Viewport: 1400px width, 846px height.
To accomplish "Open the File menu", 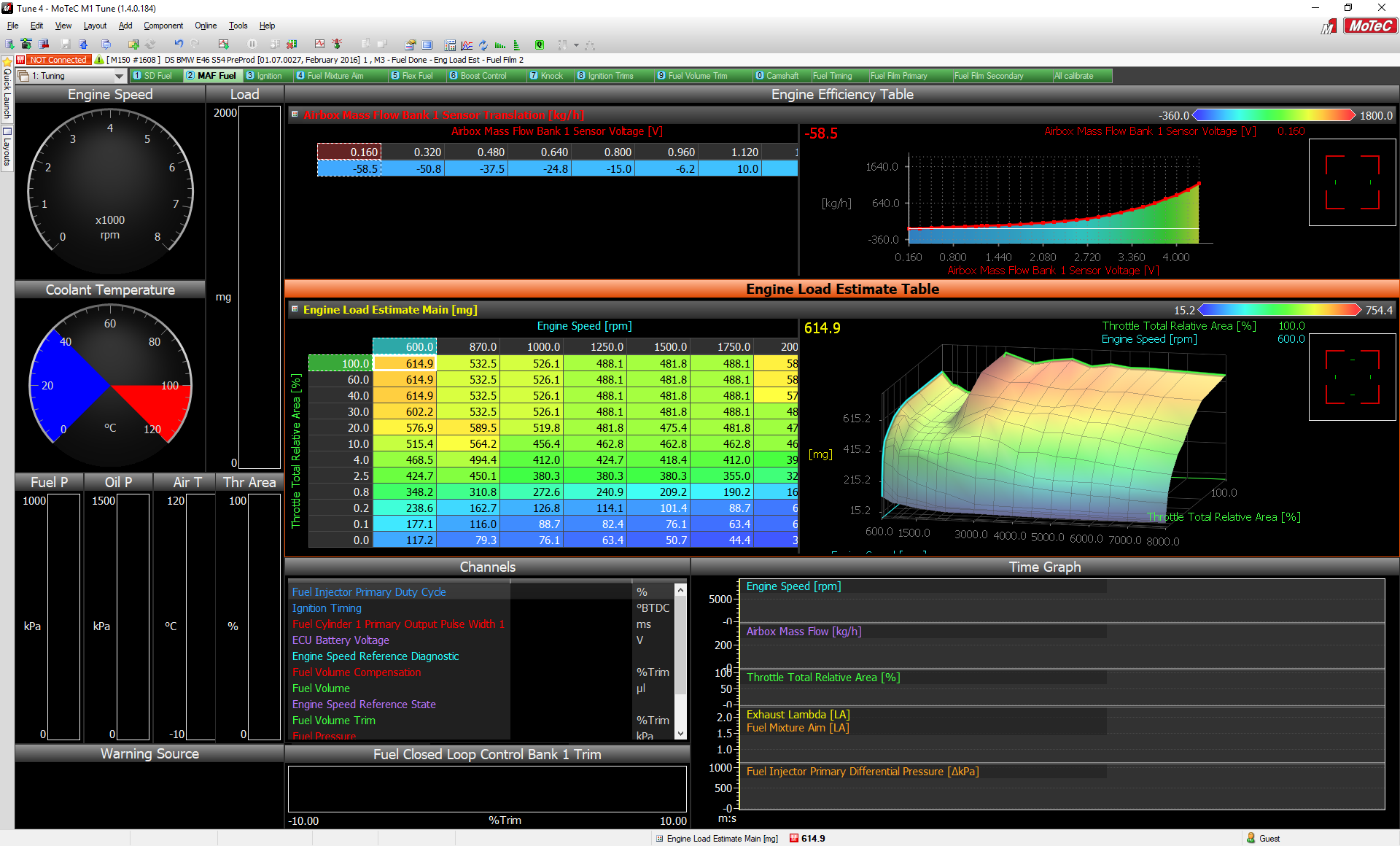I will 12,26.
